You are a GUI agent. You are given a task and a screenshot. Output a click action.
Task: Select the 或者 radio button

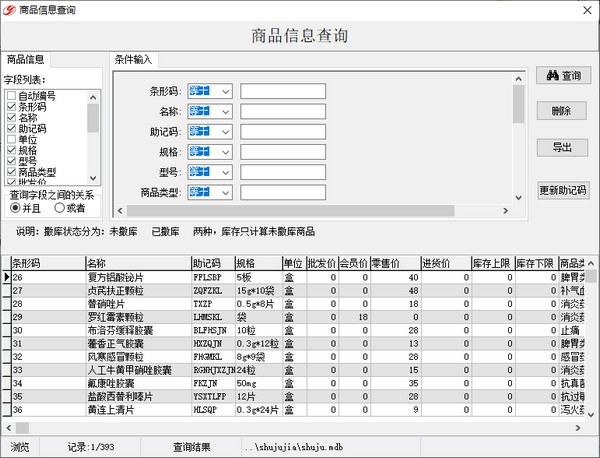tap(61, 208)
